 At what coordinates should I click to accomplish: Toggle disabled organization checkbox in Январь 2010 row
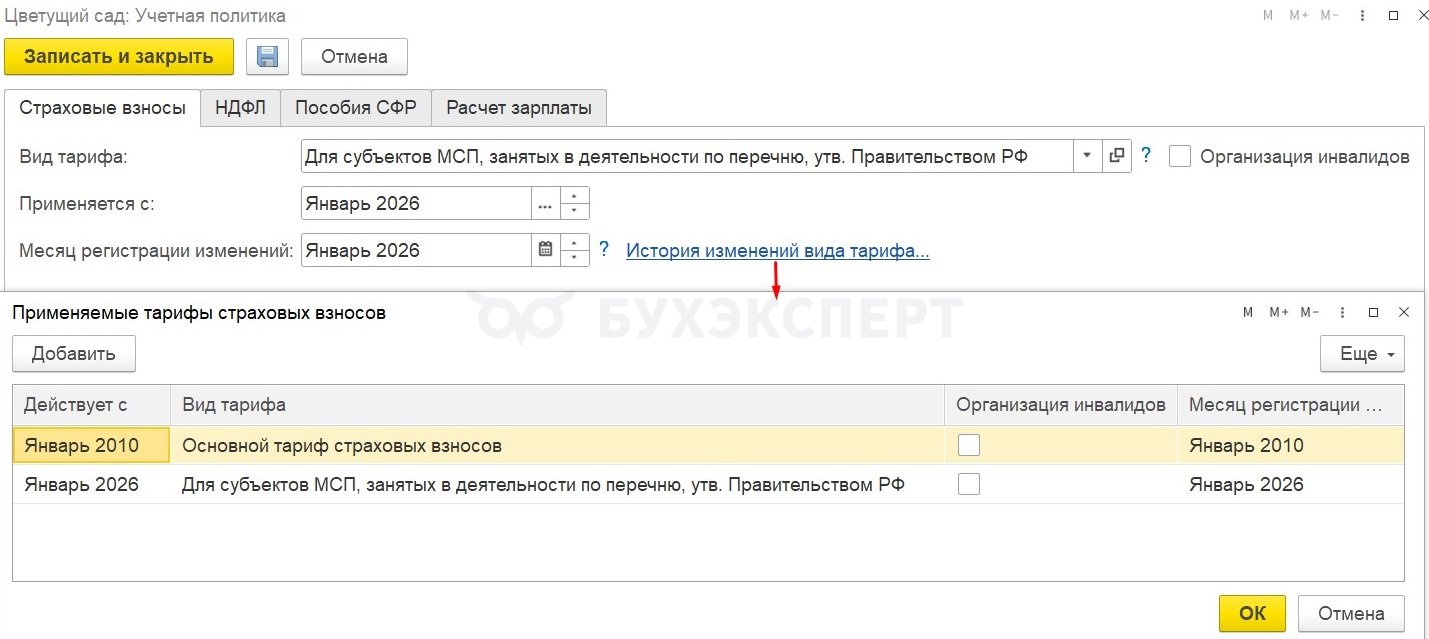[968, 446]
